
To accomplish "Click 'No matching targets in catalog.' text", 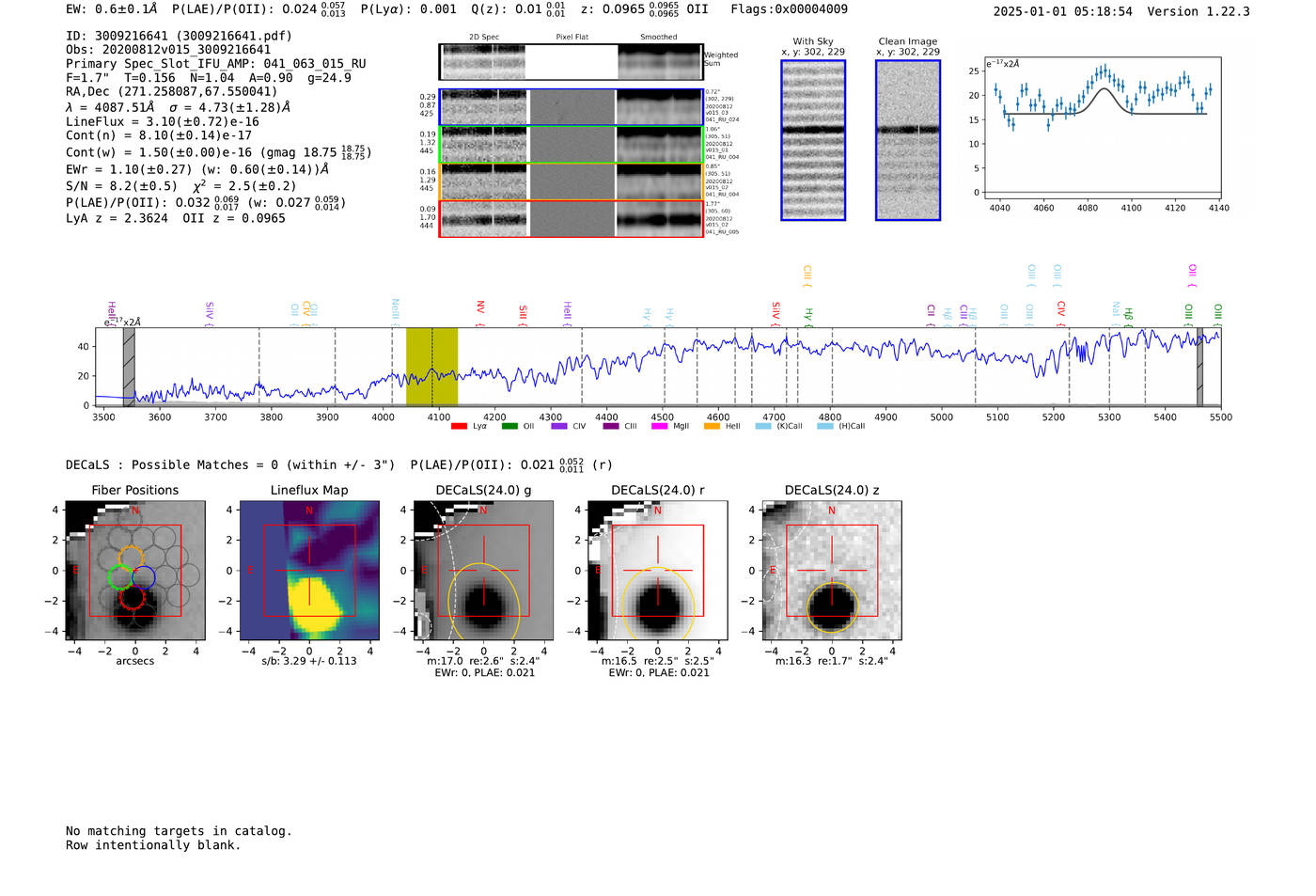I will click(179, 831).
